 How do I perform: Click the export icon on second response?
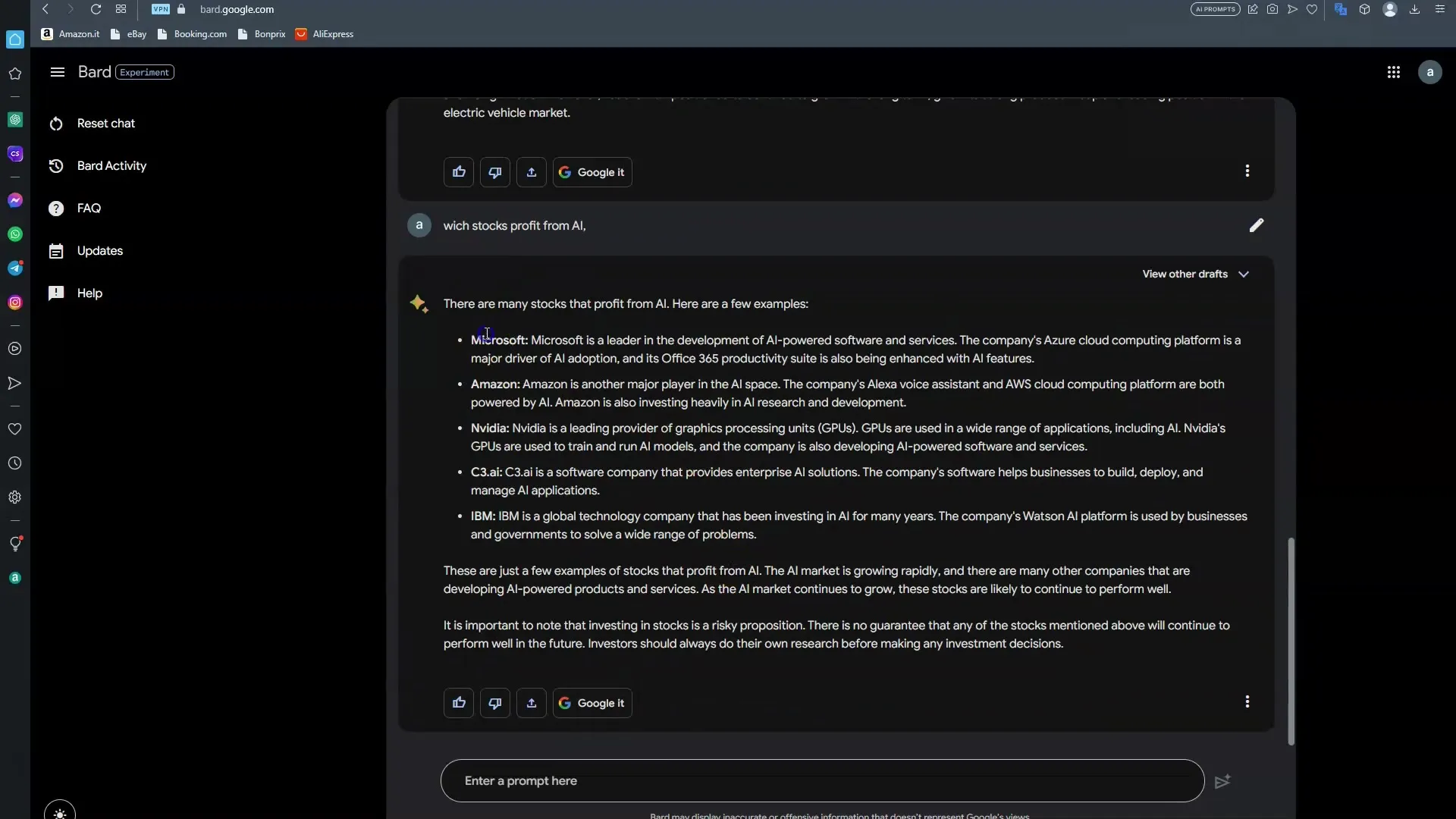click(531, 703)
